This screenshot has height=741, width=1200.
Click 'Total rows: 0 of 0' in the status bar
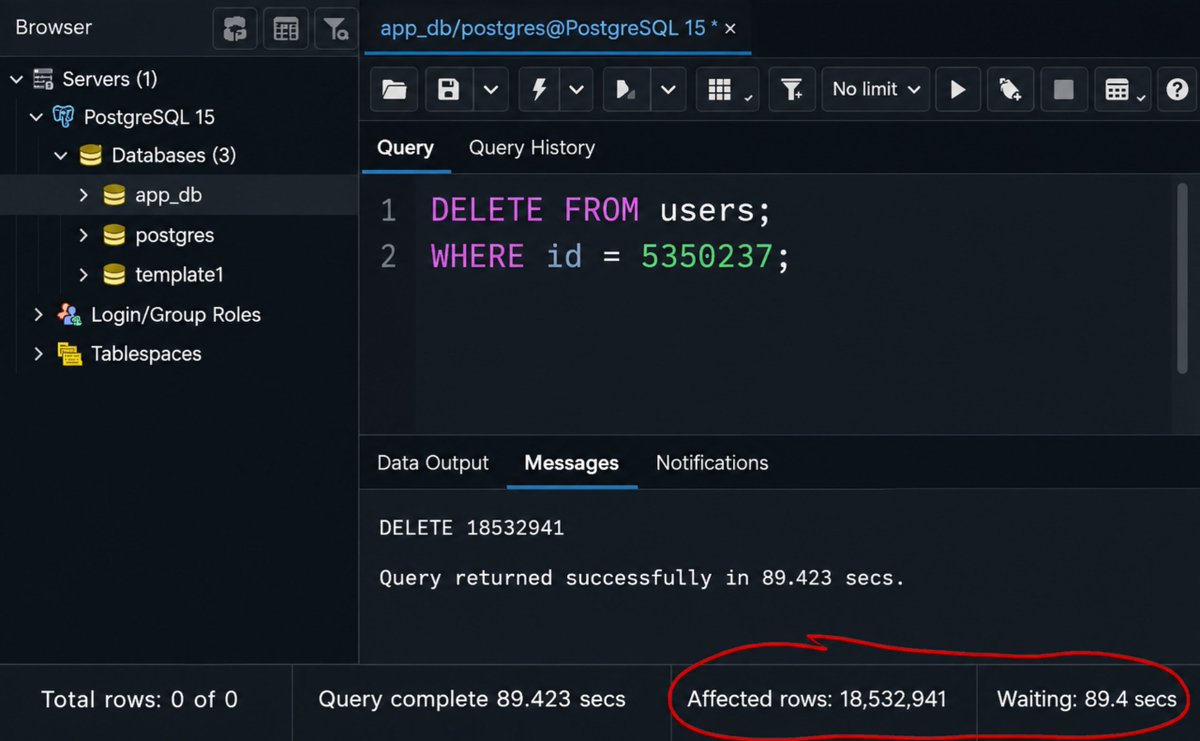[x=140, y=700]
